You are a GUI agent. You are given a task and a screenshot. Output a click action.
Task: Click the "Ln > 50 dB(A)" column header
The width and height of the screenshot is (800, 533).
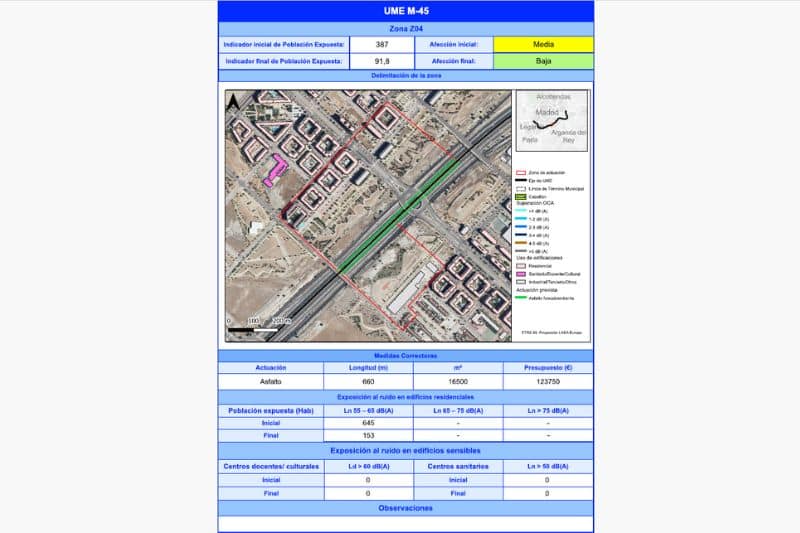[548, 467]
